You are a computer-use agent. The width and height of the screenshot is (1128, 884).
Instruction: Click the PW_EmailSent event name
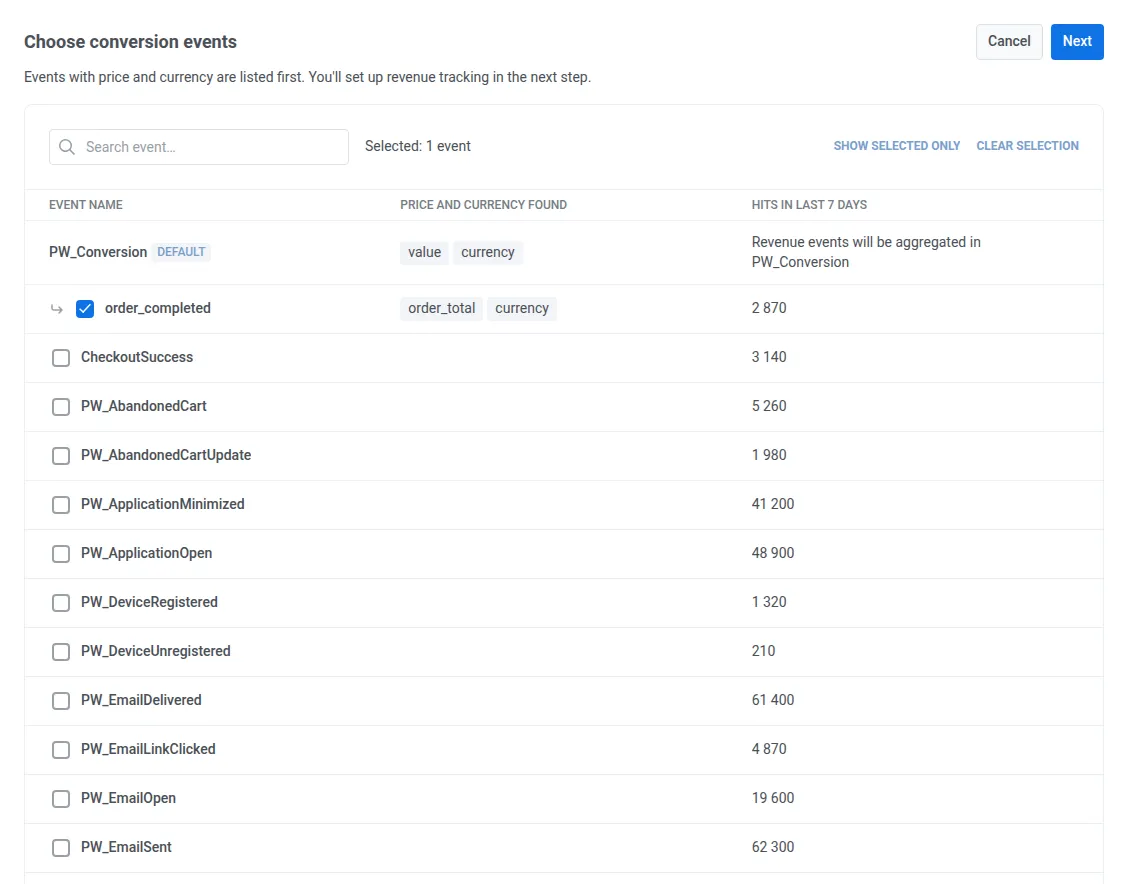[126, 847]
